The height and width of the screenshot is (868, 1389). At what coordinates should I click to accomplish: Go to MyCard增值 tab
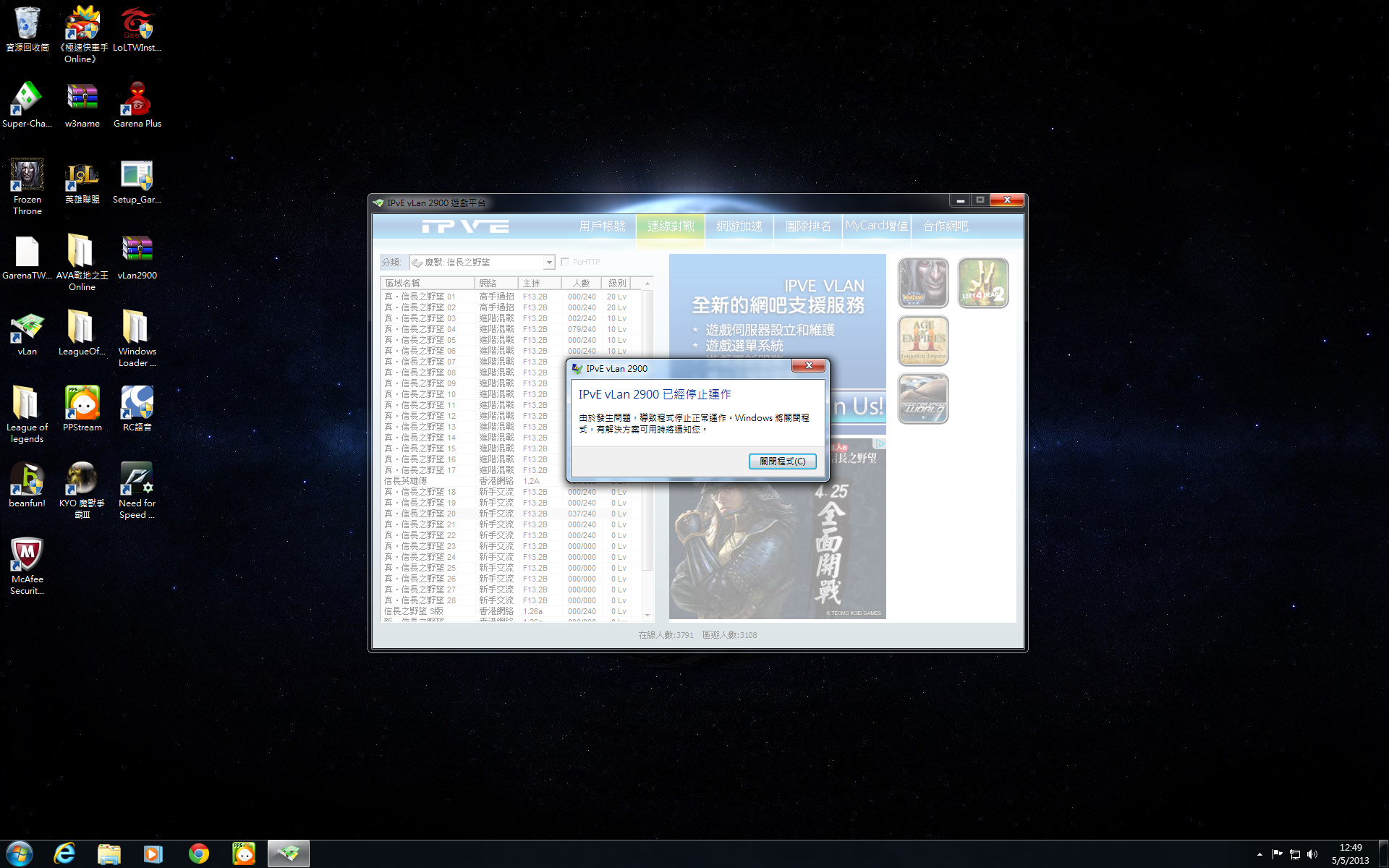(x=876, y=226)
